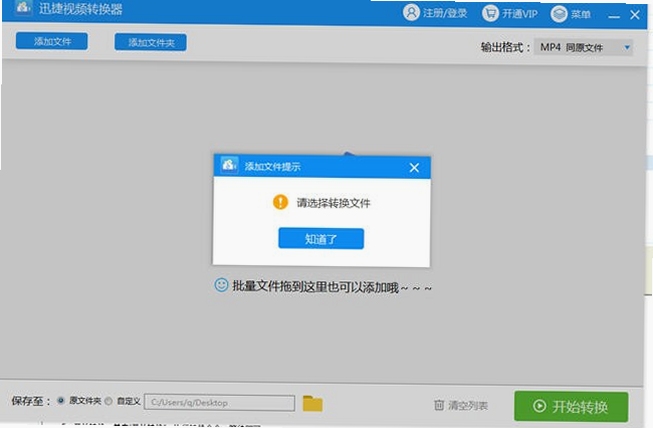Confirm the dialog with 知道了
The height and width of the screenshot is (428, 653).
[x=321, y=239]
